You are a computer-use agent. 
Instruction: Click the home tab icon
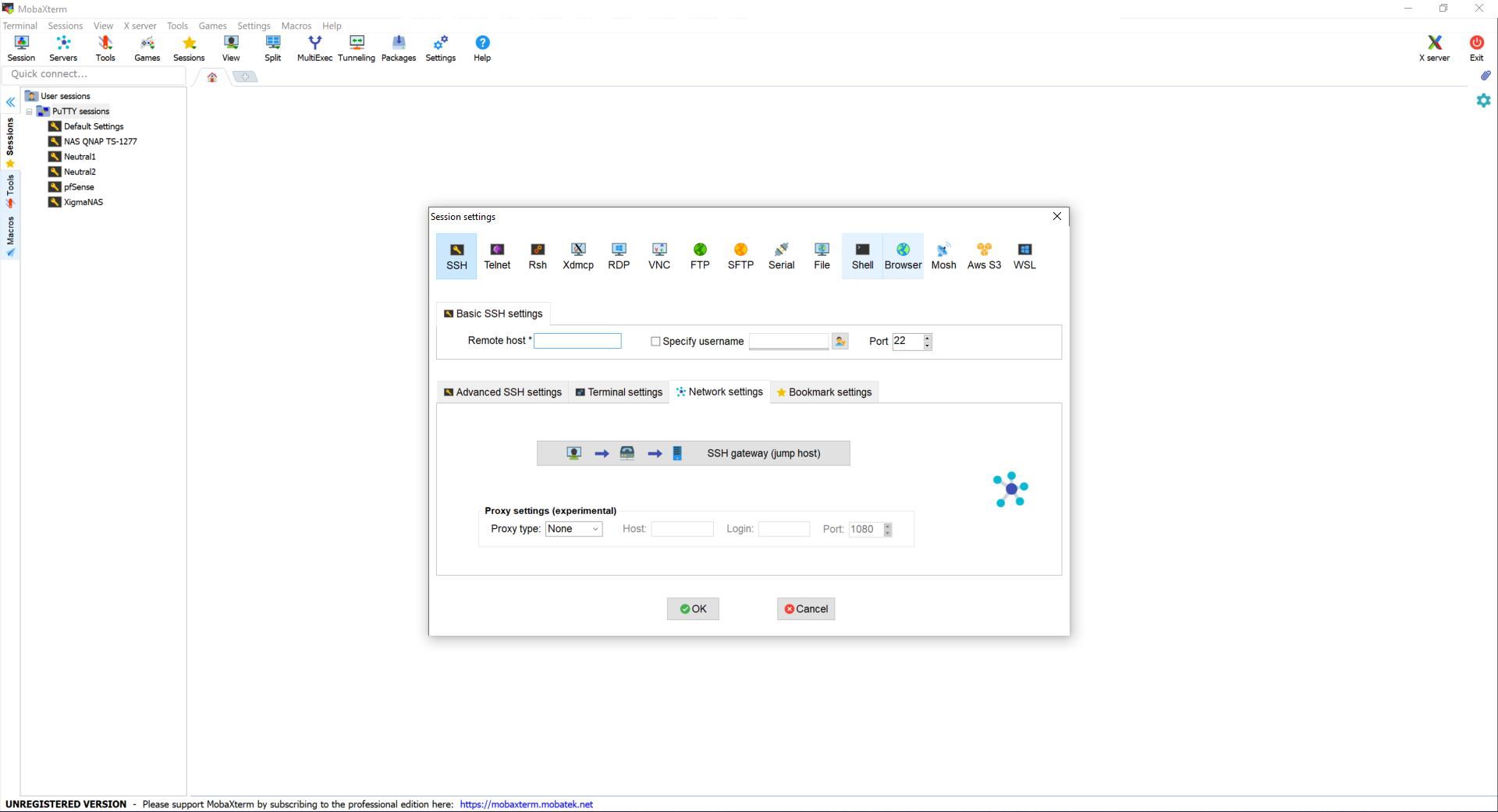211,76
